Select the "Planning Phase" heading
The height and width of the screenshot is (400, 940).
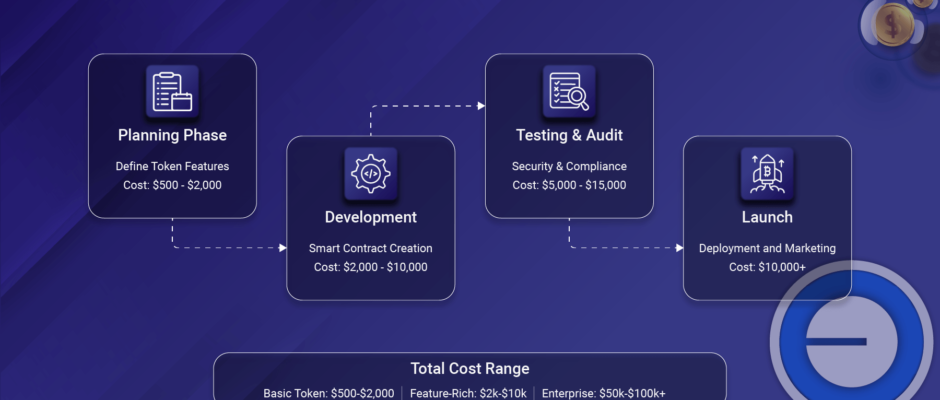point(172,135)
